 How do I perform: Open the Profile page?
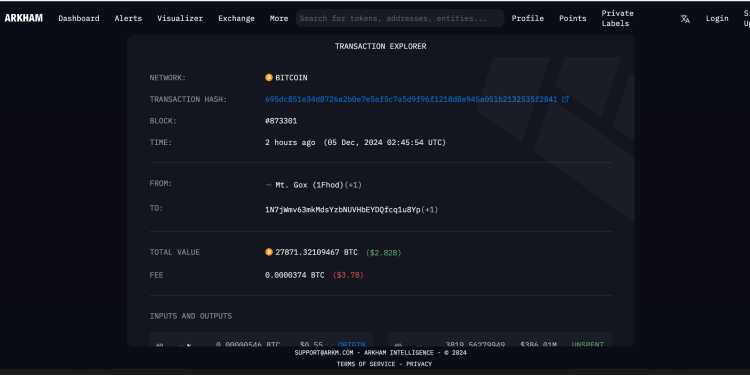[528, 18]
